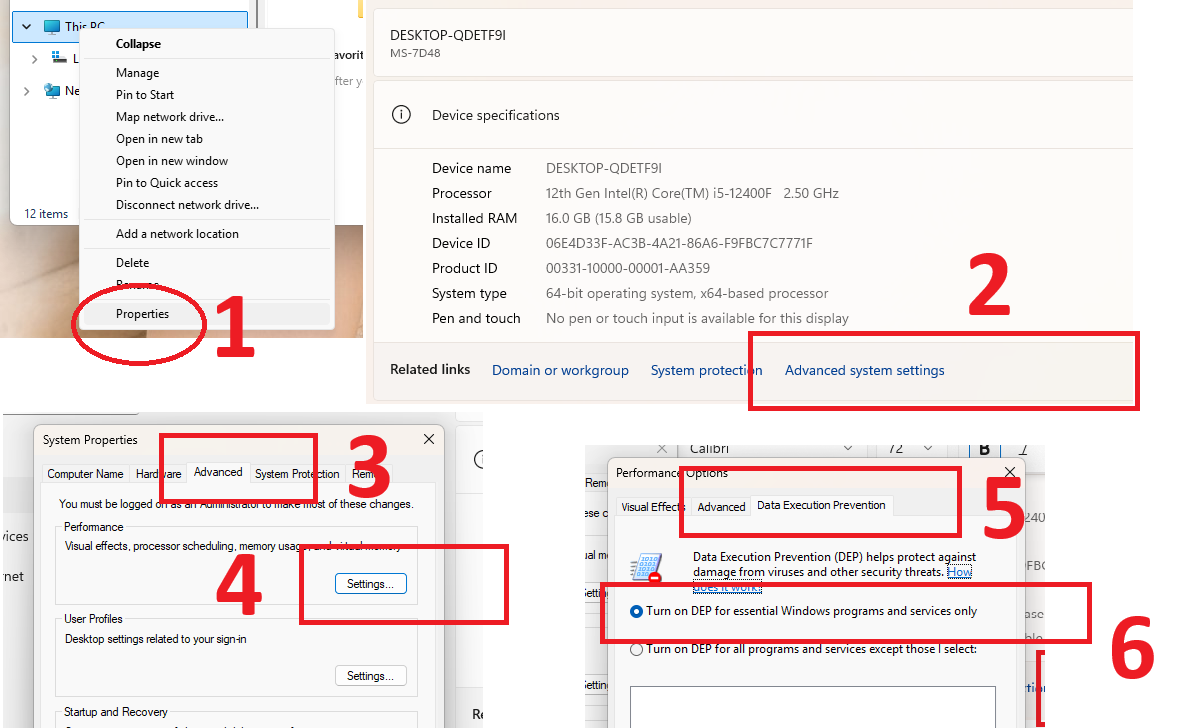Collapse the This PC tree node

pos(26,27)
